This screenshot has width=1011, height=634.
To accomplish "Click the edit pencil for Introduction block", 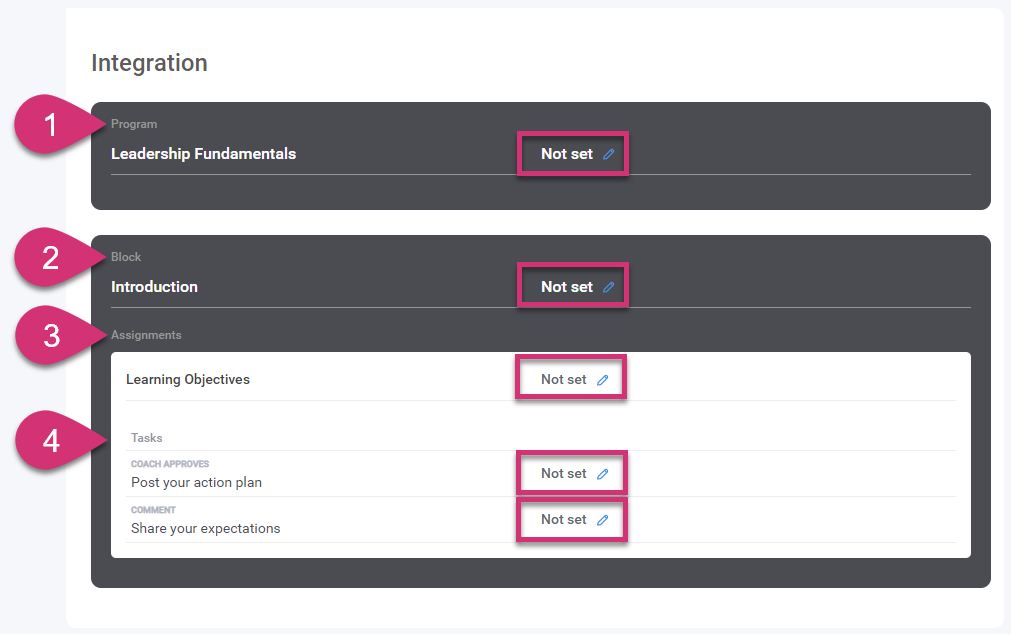I will pos(608,287).
